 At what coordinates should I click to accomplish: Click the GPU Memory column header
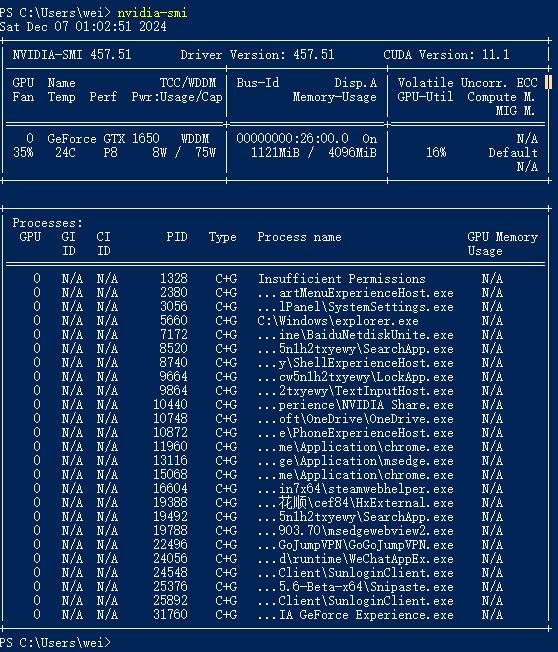click(x=502, y=237)
